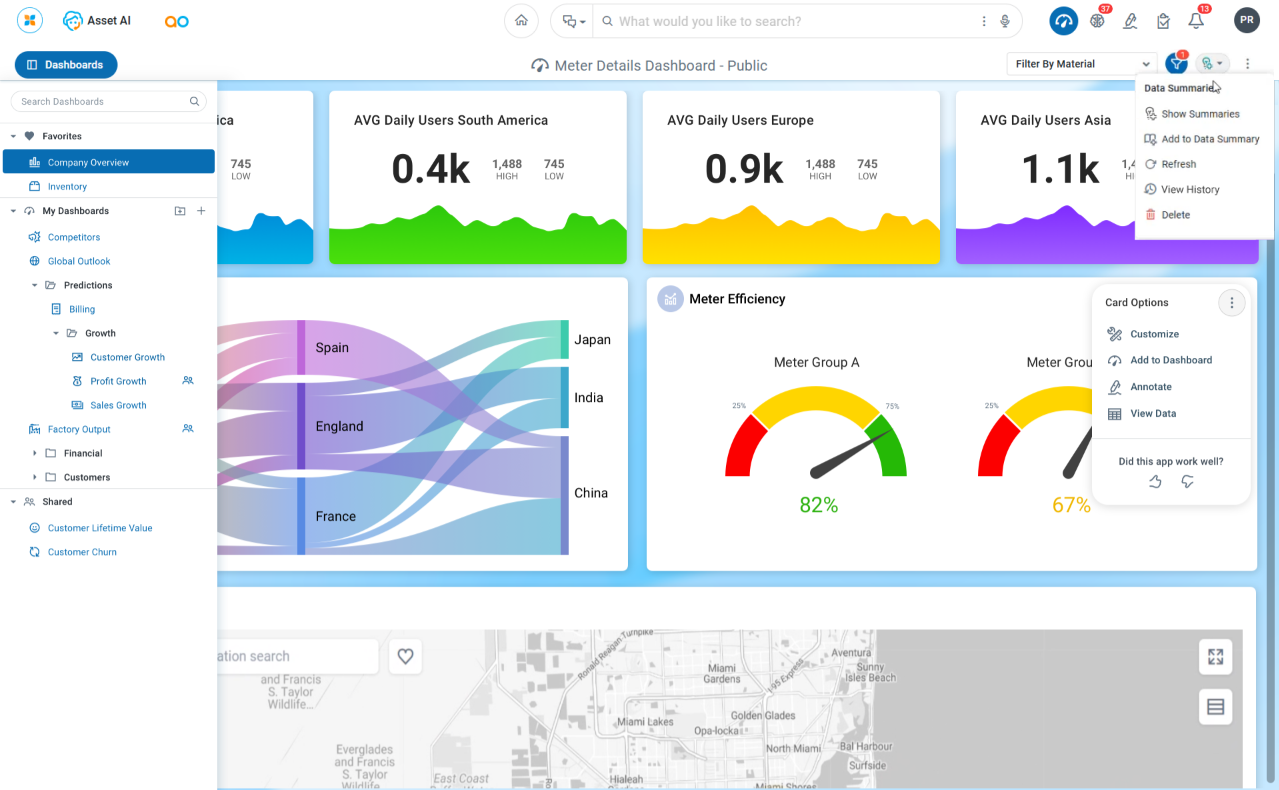Collapse the Favorites section
1279x790 pixels.
pyautogui.click(x=13, y=136)
